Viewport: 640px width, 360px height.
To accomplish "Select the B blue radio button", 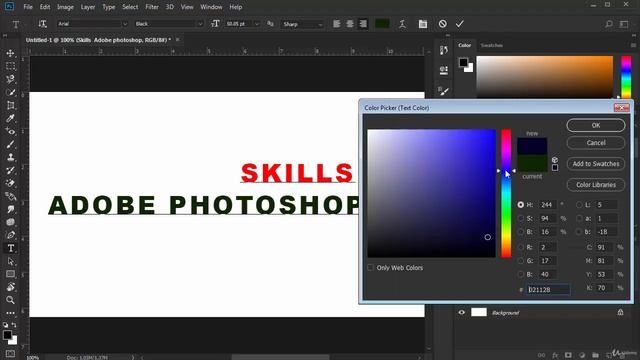I will pyautogui.click(x=521, y=274).
